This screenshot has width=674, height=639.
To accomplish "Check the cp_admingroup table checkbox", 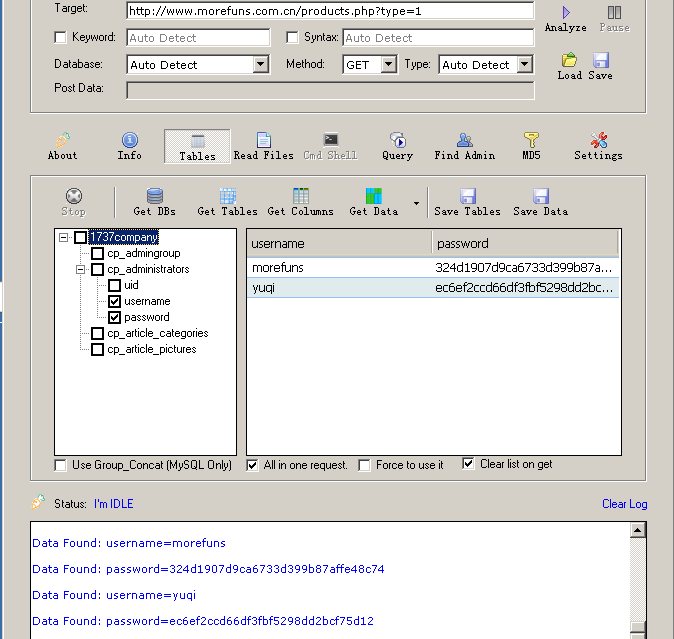I will (x=98, y=254).
